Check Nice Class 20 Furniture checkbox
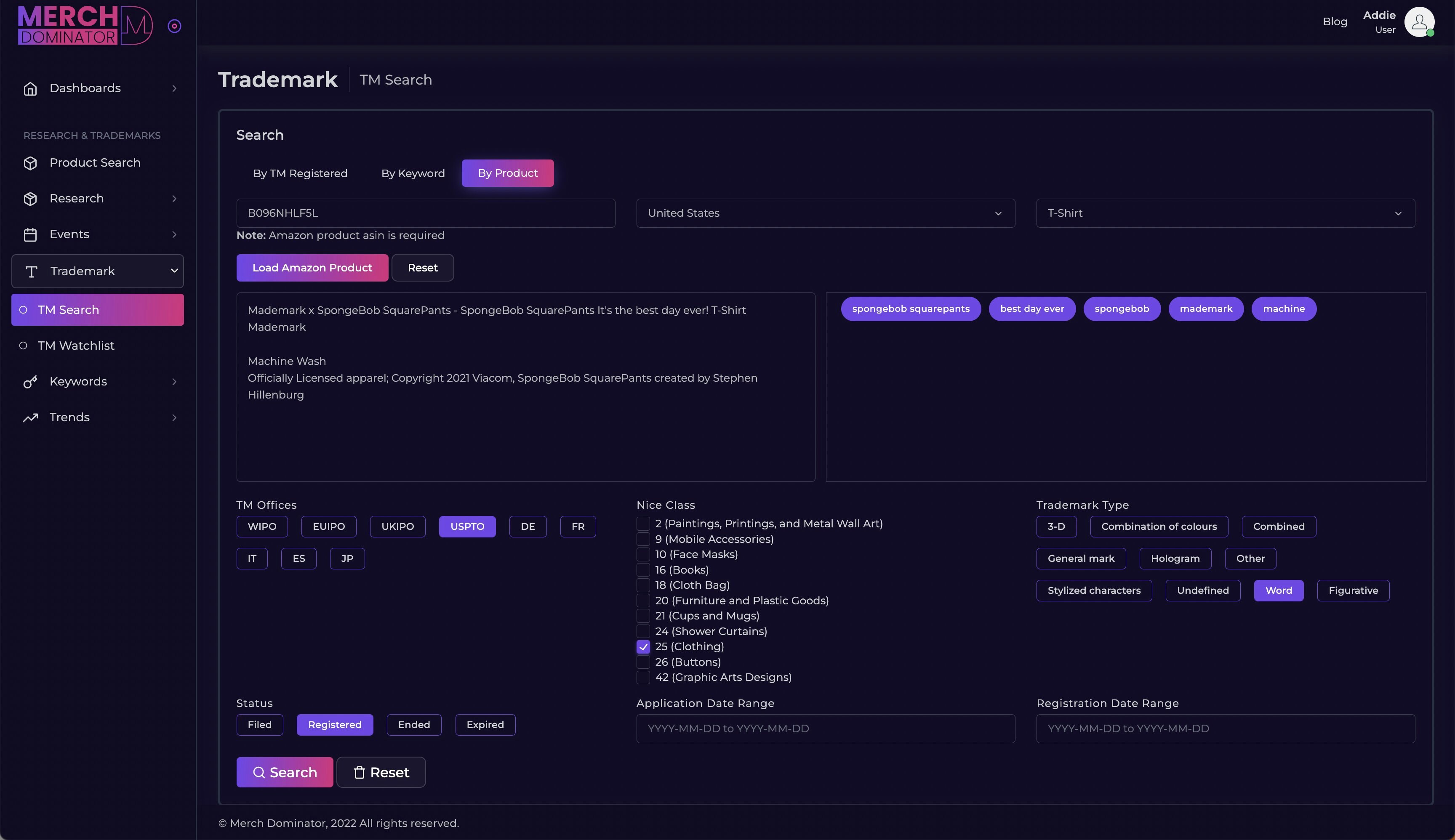The height and width of the screenshot is (840, 1455). [x=643, y=601]
